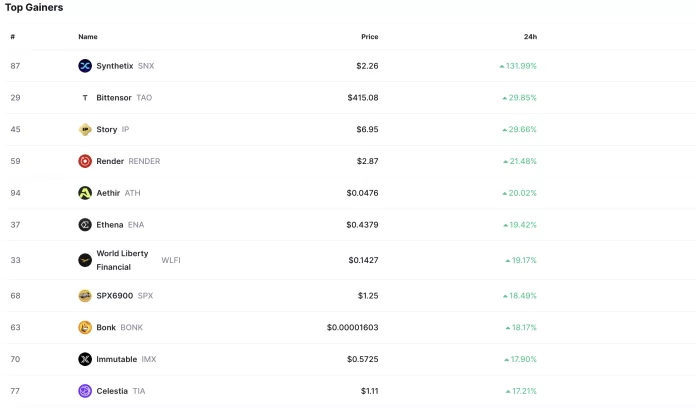Click the World Liberty Financial icon

click(x=85, y=260)
